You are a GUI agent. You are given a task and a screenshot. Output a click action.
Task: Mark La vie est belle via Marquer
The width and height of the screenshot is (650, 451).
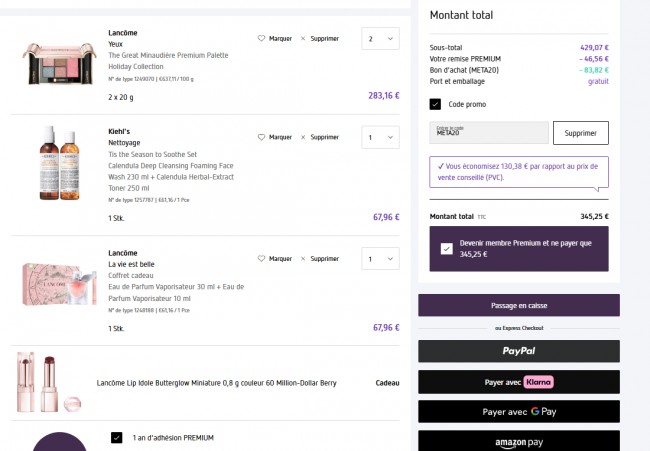[x=280, y=259]
